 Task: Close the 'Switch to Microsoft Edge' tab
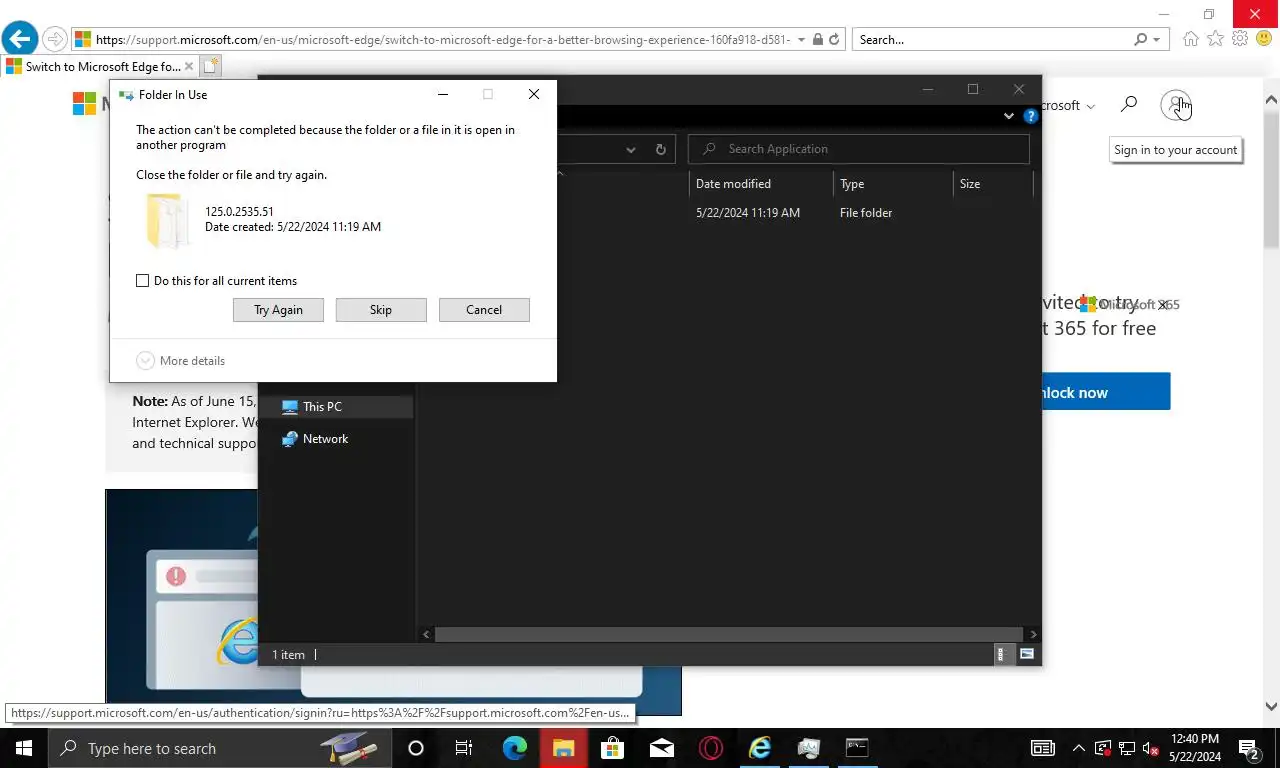(188, 67)
